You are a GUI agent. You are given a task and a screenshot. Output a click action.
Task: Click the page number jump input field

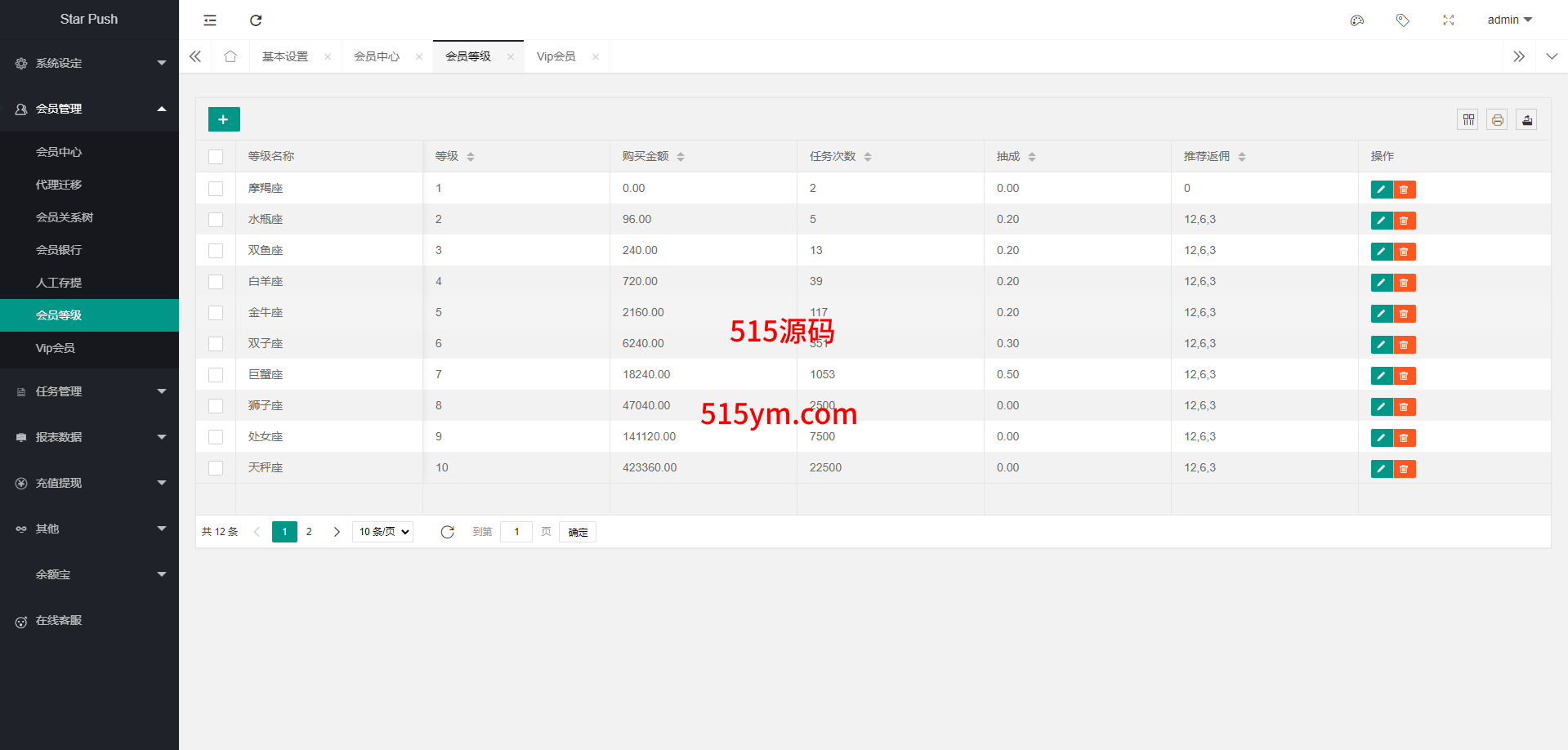[x=516, y=532]
